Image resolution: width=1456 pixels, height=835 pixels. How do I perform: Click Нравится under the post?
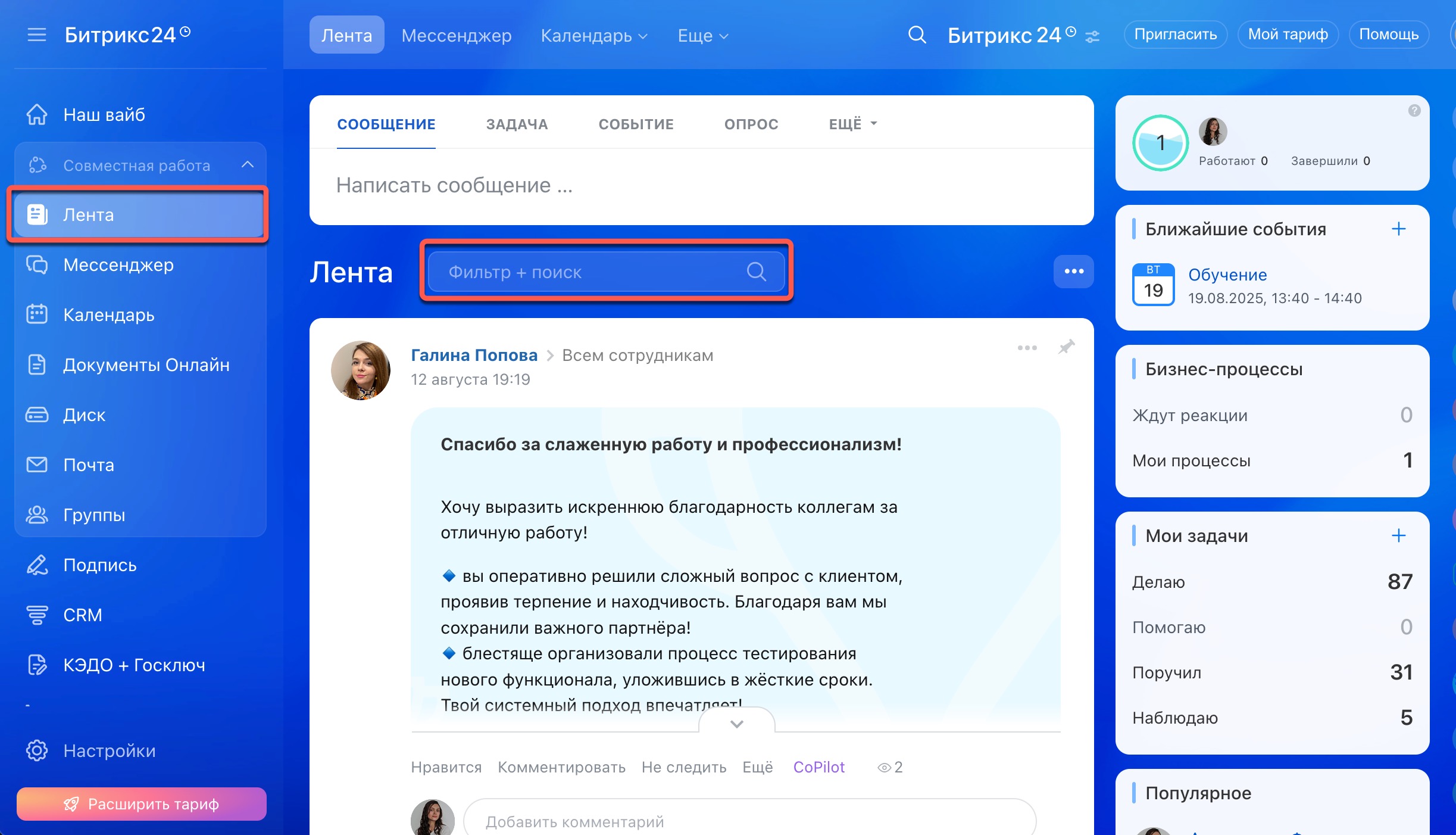coord(446,767)
